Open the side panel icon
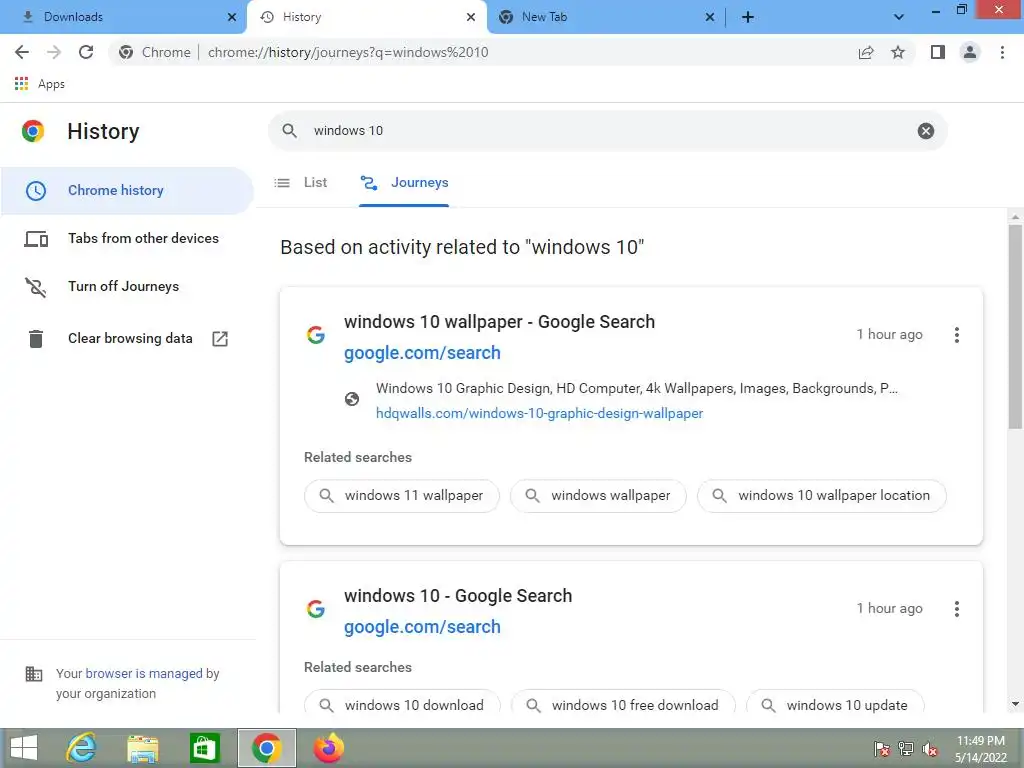This screenshot has height=768, width=1024. (x=938, y=52)
